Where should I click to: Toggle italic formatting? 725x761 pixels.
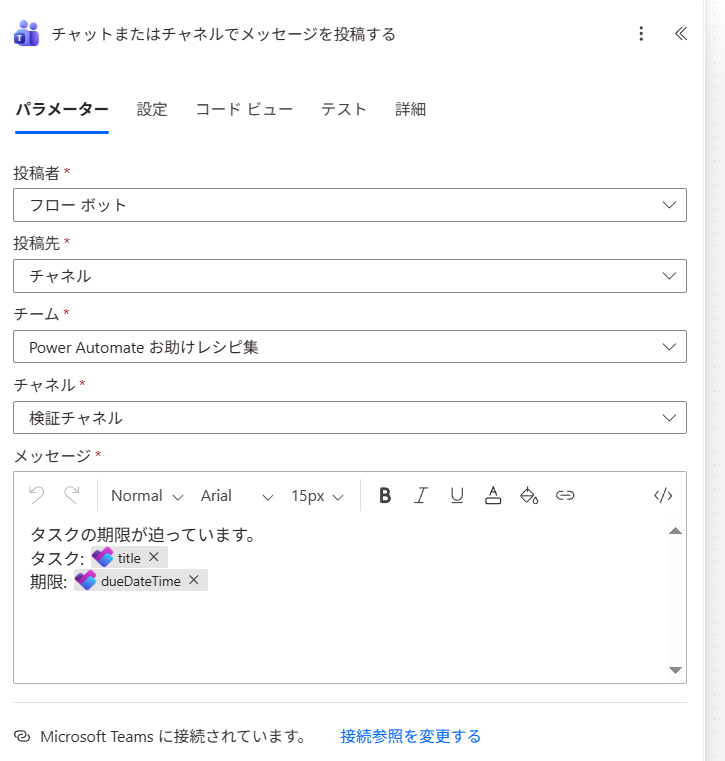point(421,496)
